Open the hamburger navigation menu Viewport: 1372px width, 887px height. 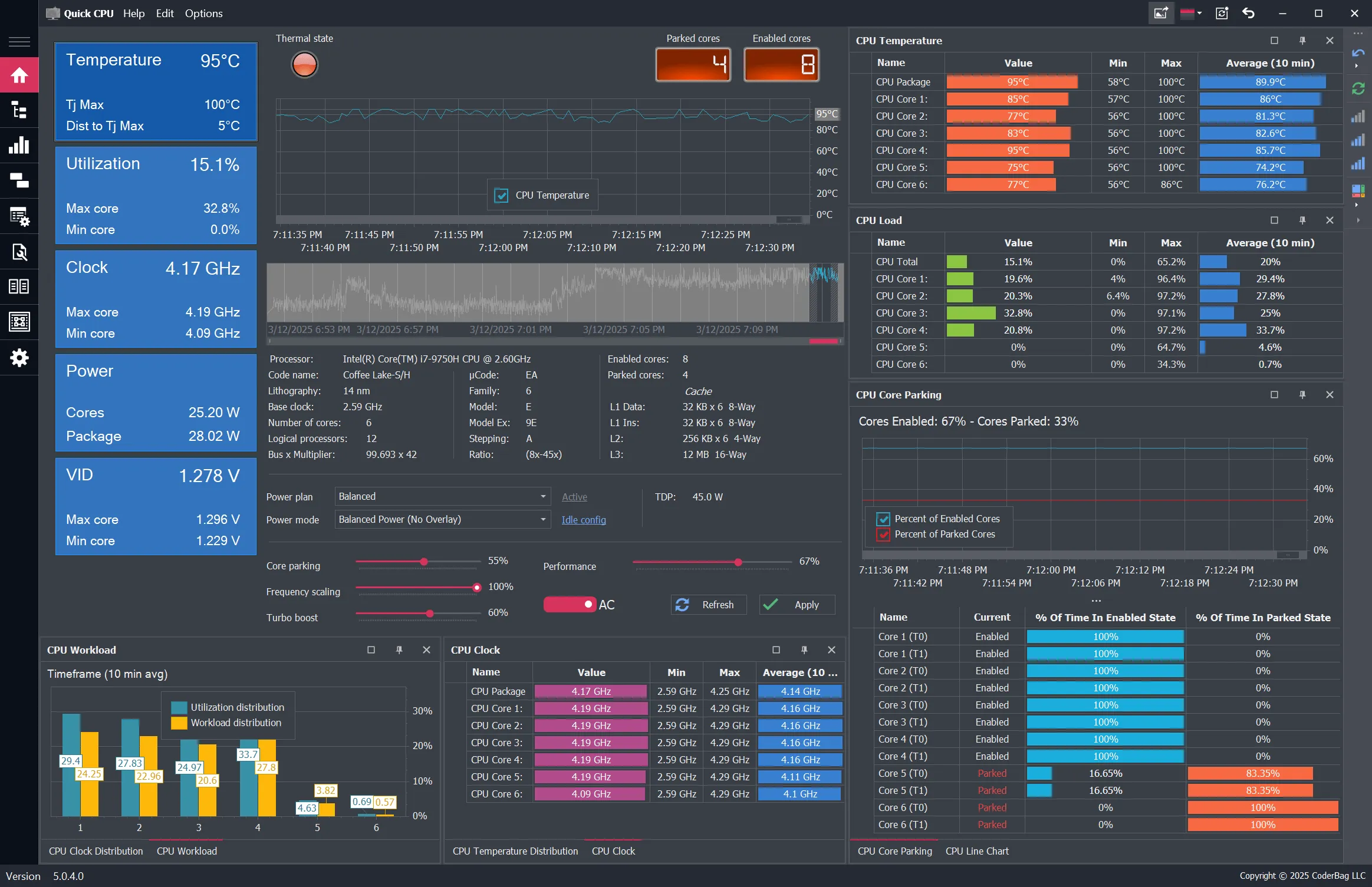pos(19,41)
